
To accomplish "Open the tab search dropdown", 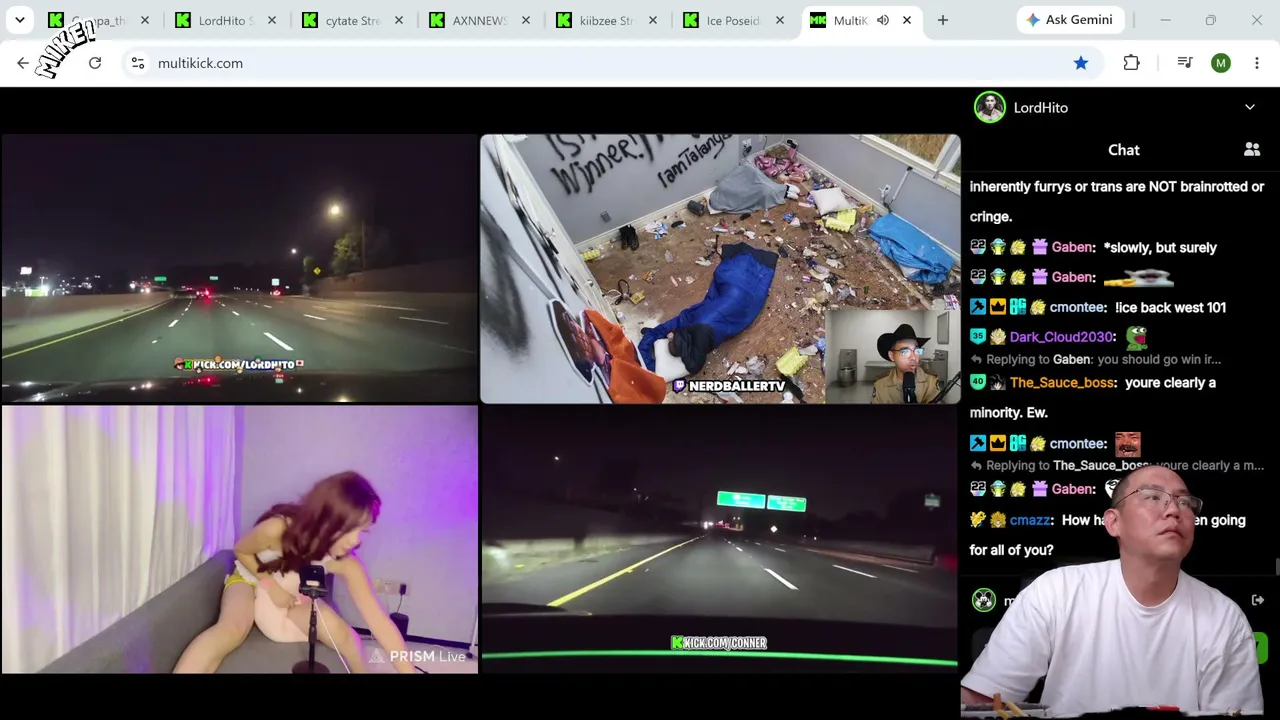I will (x=19, y=20).
